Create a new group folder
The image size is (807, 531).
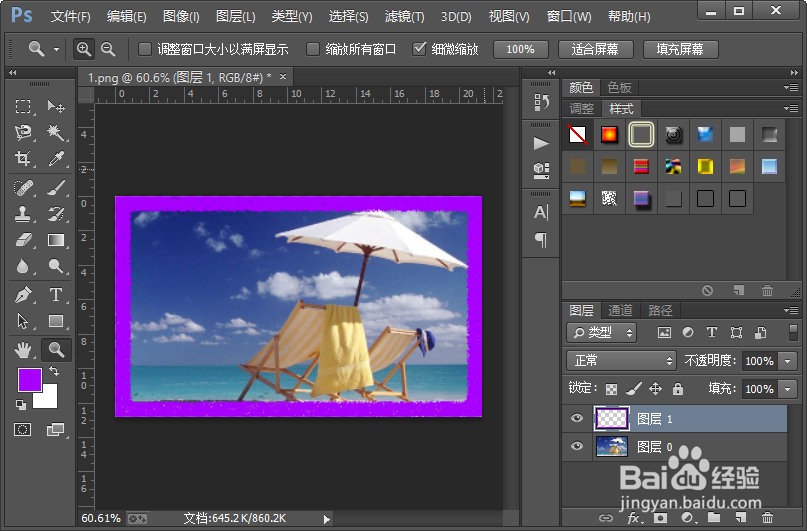tap(714, 518)
